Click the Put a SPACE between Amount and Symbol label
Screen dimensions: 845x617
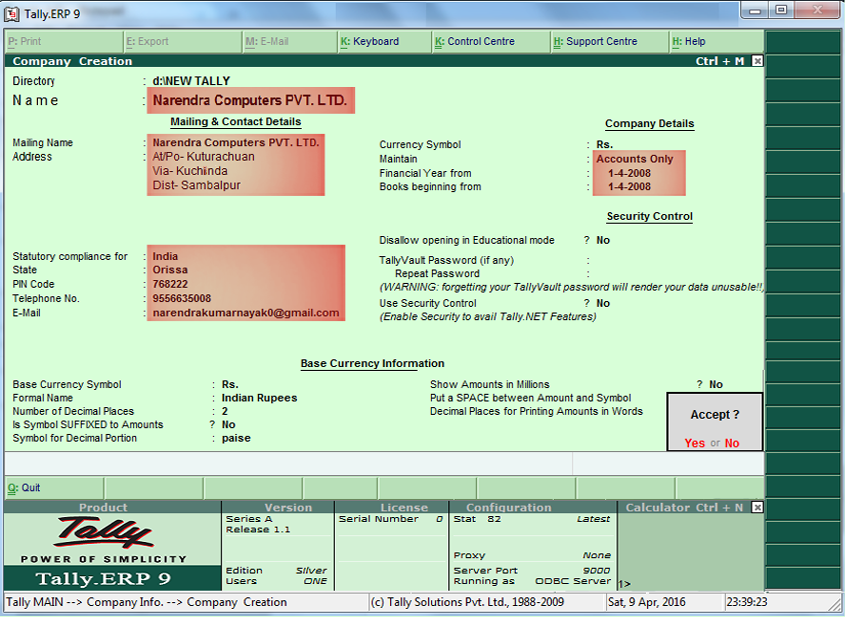[x=530, y=398]
